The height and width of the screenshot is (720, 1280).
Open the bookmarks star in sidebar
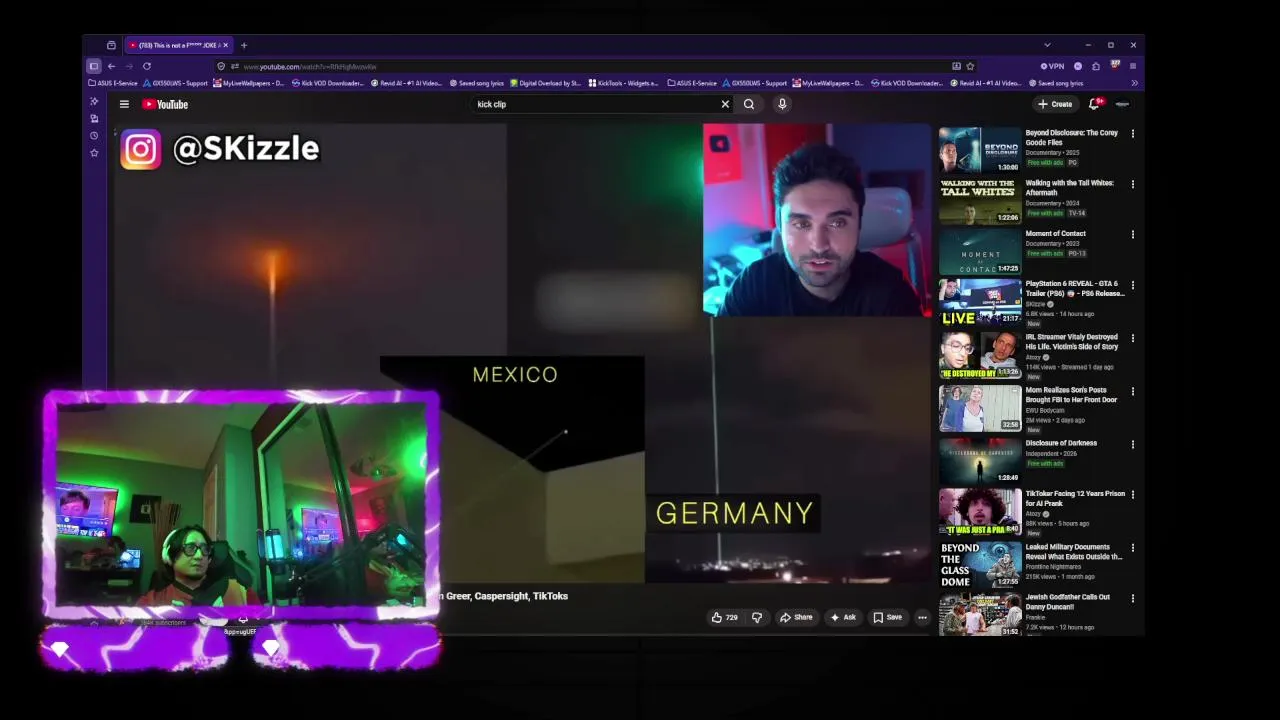(94, 153)
